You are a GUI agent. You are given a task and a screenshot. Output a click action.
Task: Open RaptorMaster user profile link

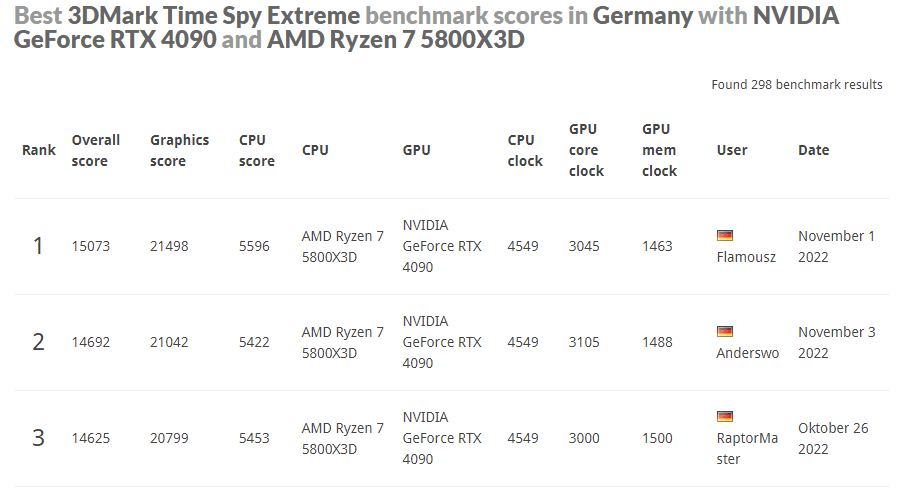pyautogui.click(x=746, y=448)
